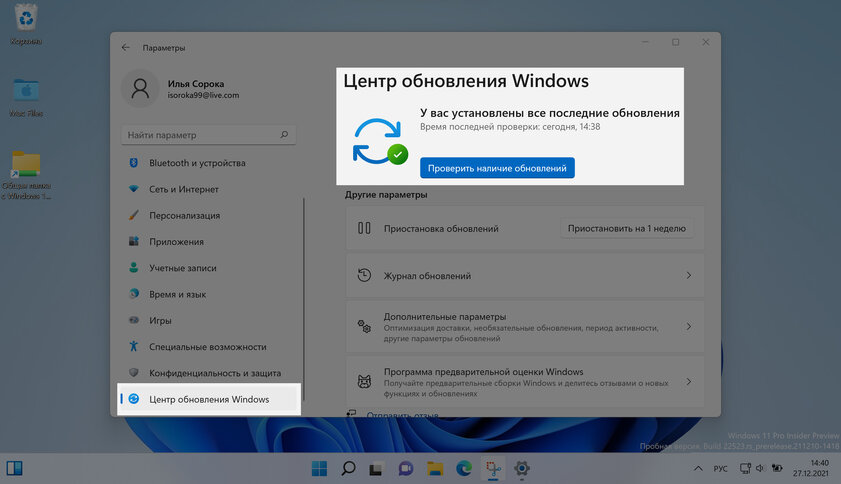Minimize the Параметры window
The height and width of the screenshot is (484, 841).
646,42
